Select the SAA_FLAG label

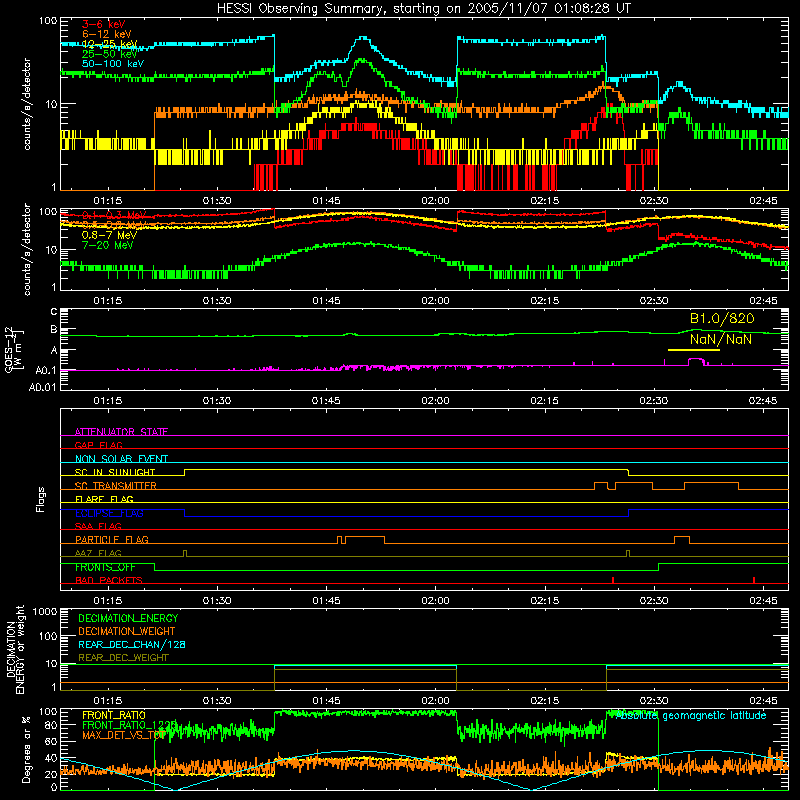point(98,526)
